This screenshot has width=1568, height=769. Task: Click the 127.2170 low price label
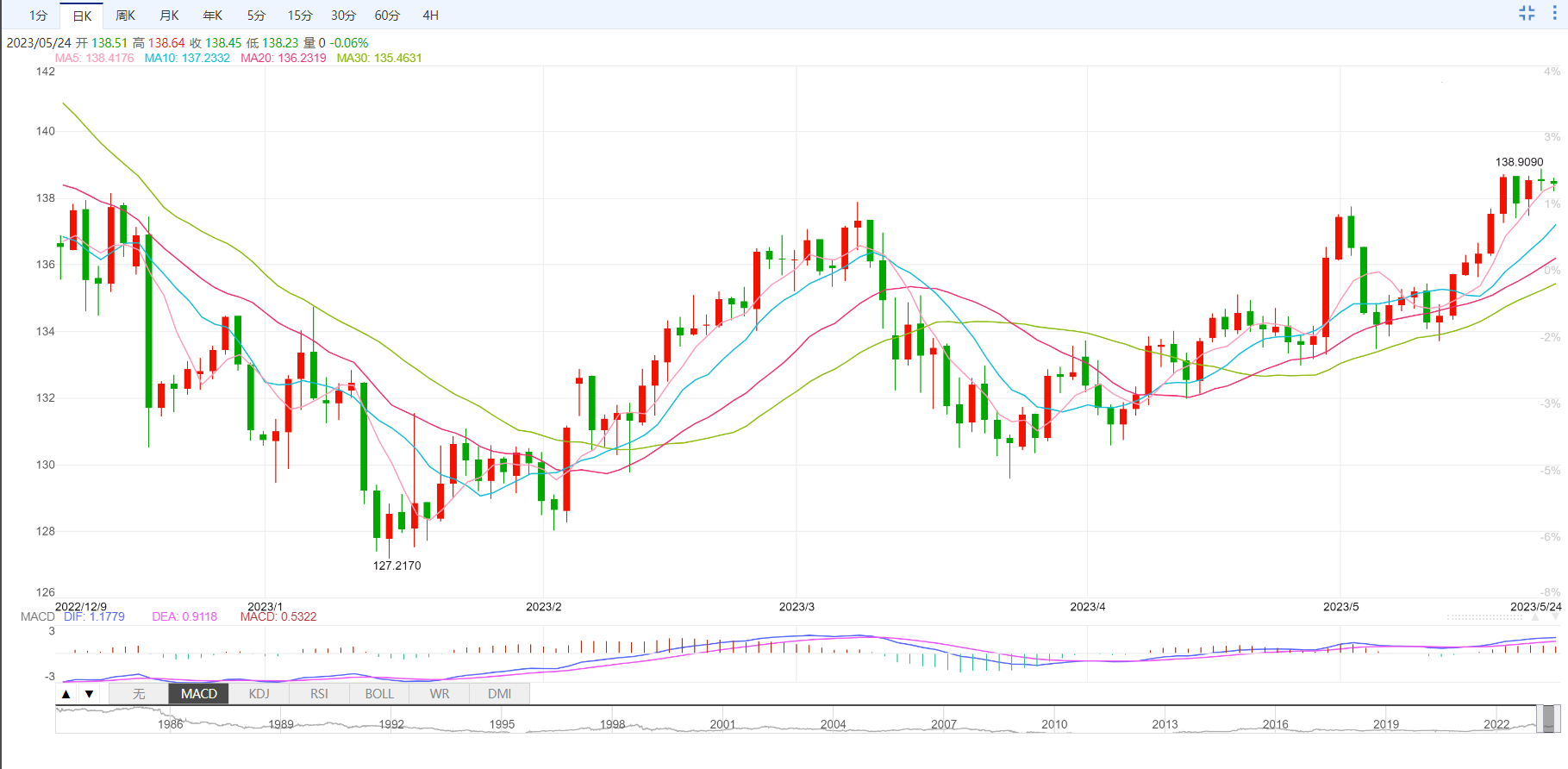click(397, 566)
